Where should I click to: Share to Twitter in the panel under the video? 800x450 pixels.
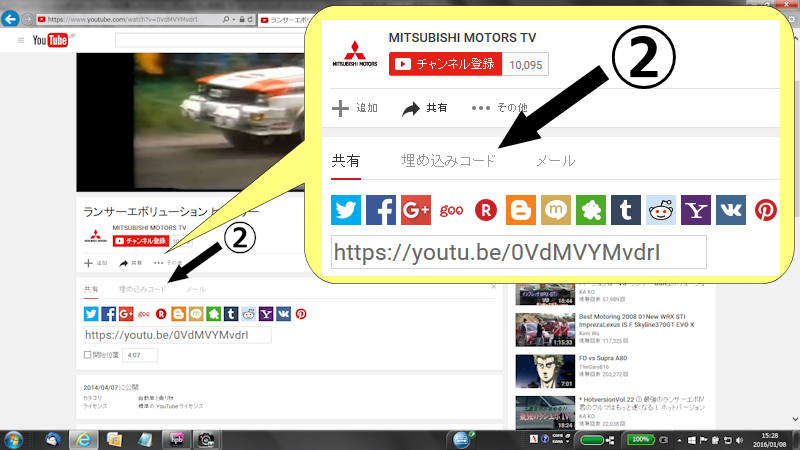91,314
